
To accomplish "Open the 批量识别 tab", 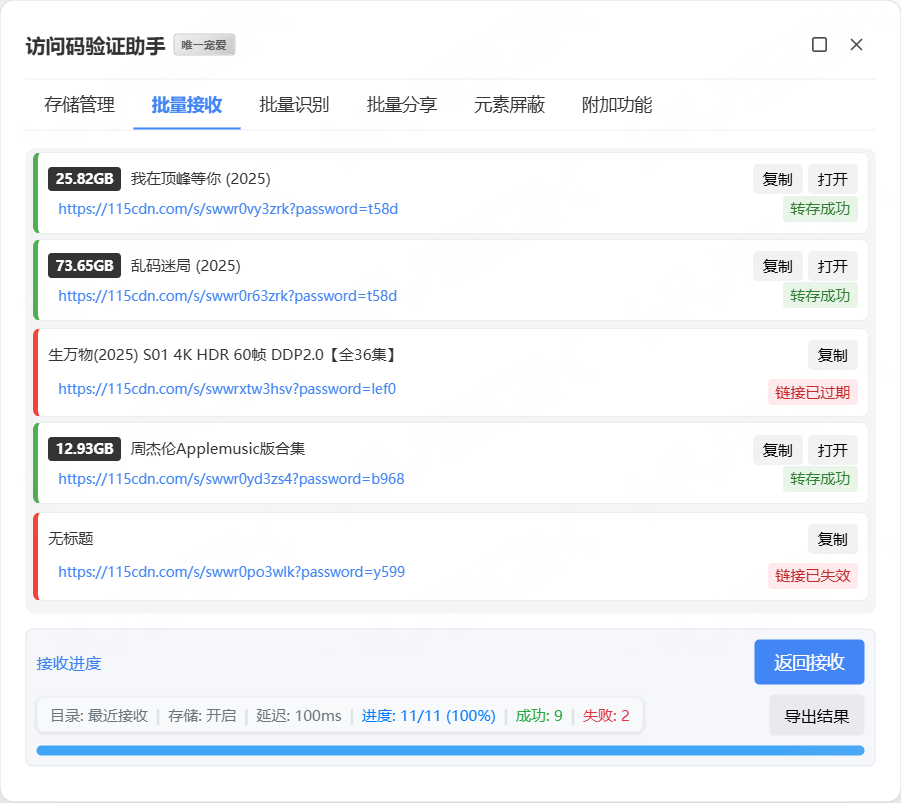I will tap(294, 105).
